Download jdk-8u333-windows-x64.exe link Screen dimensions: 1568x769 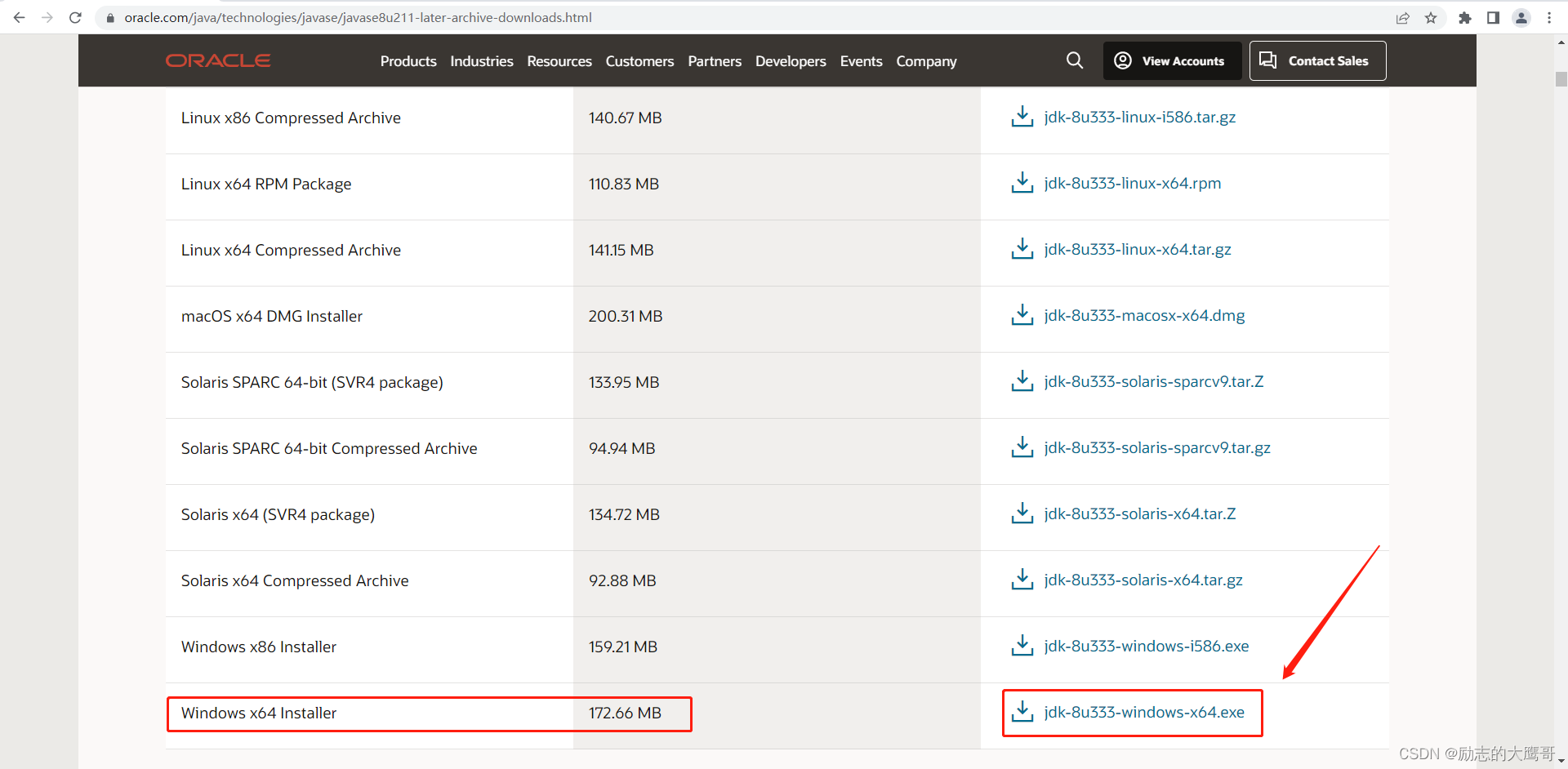click(x=1144, y=712)
